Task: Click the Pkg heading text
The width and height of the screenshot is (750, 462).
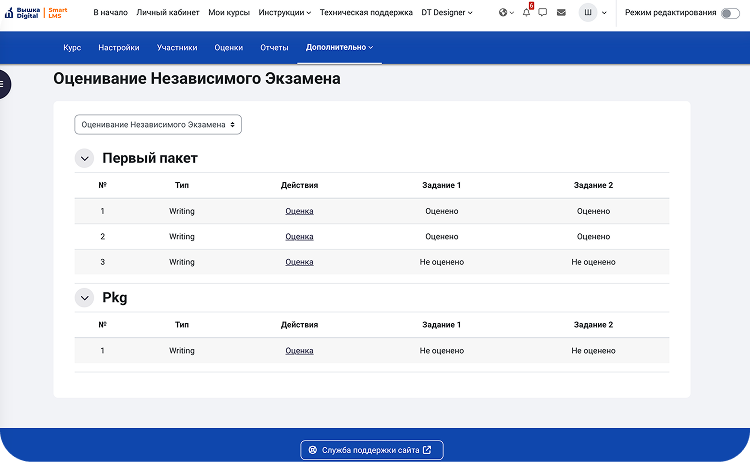Action: pyautogui.click(x=115, y=297)
